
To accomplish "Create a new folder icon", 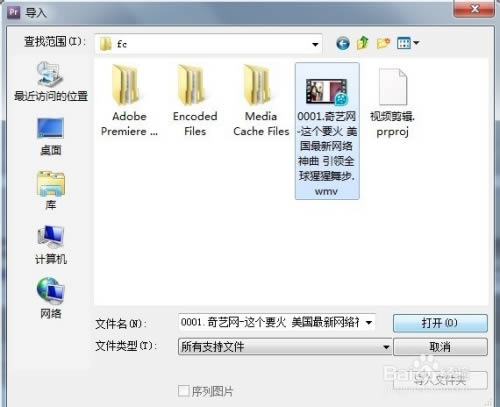I will pos(383,43).
